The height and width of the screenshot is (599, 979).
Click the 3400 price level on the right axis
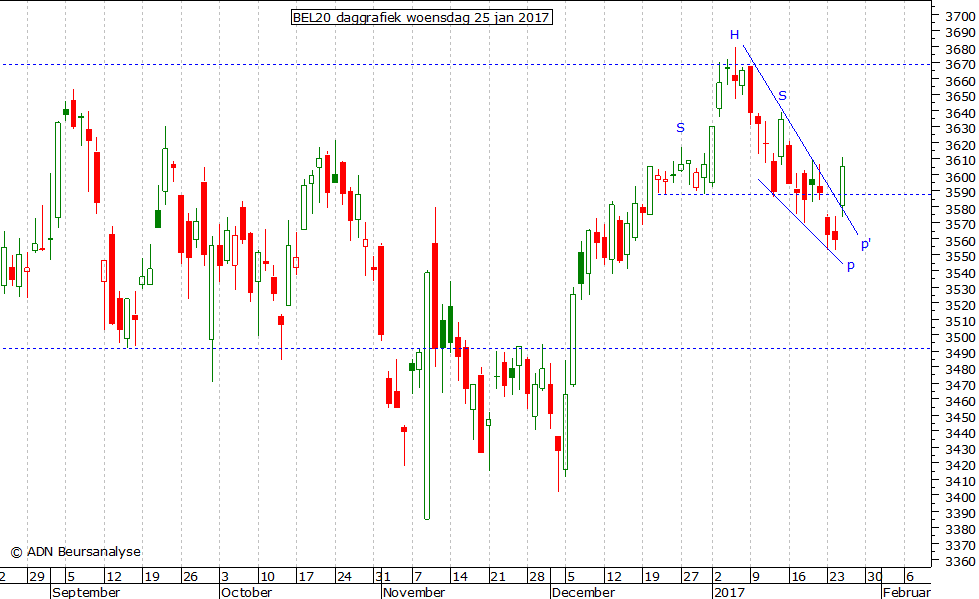pyautogui.click(x=960, y=497)
